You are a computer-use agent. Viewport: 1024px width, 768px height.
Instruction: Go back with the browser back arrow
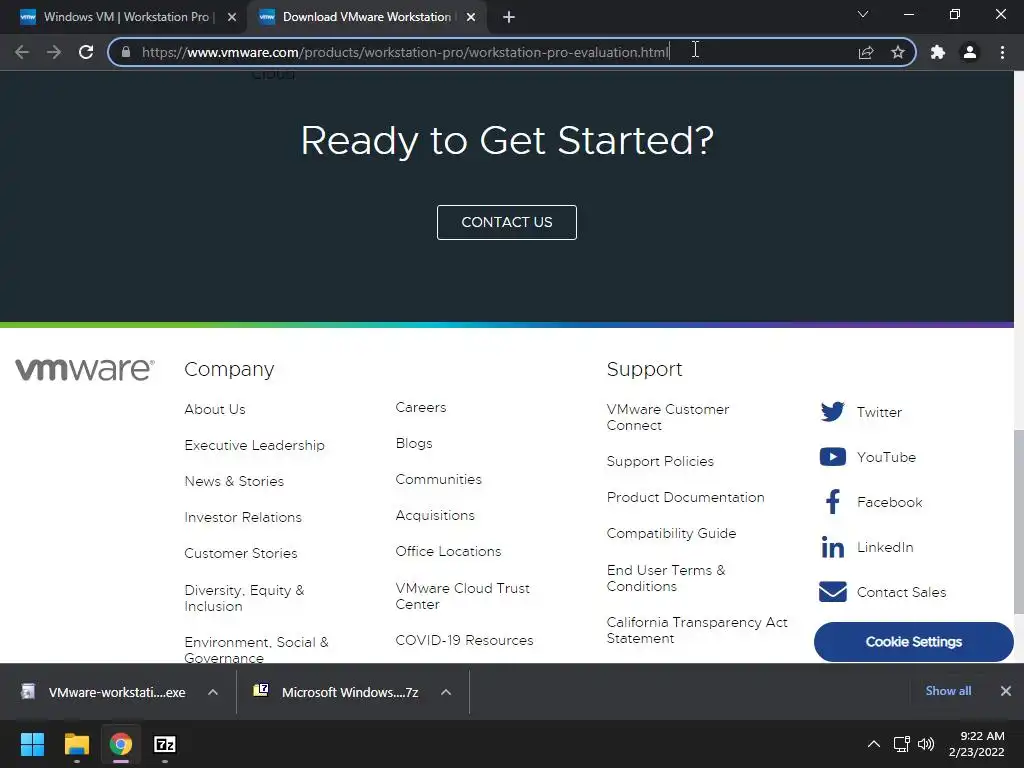click(22, 52)
